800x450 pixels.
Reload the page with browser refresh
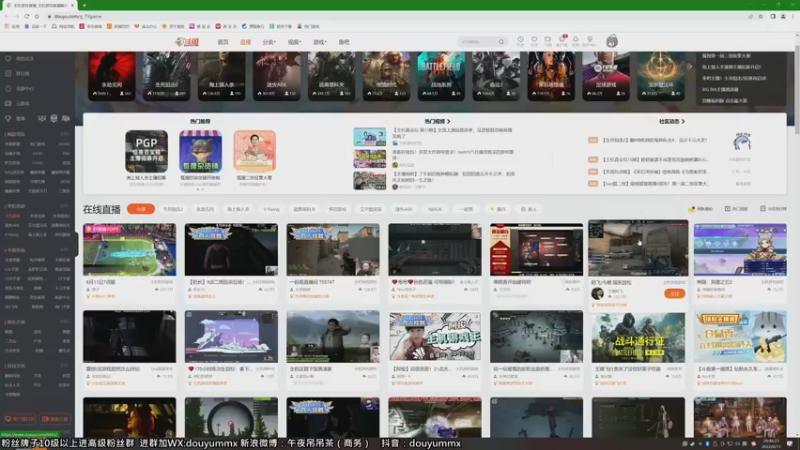point(27,16)
